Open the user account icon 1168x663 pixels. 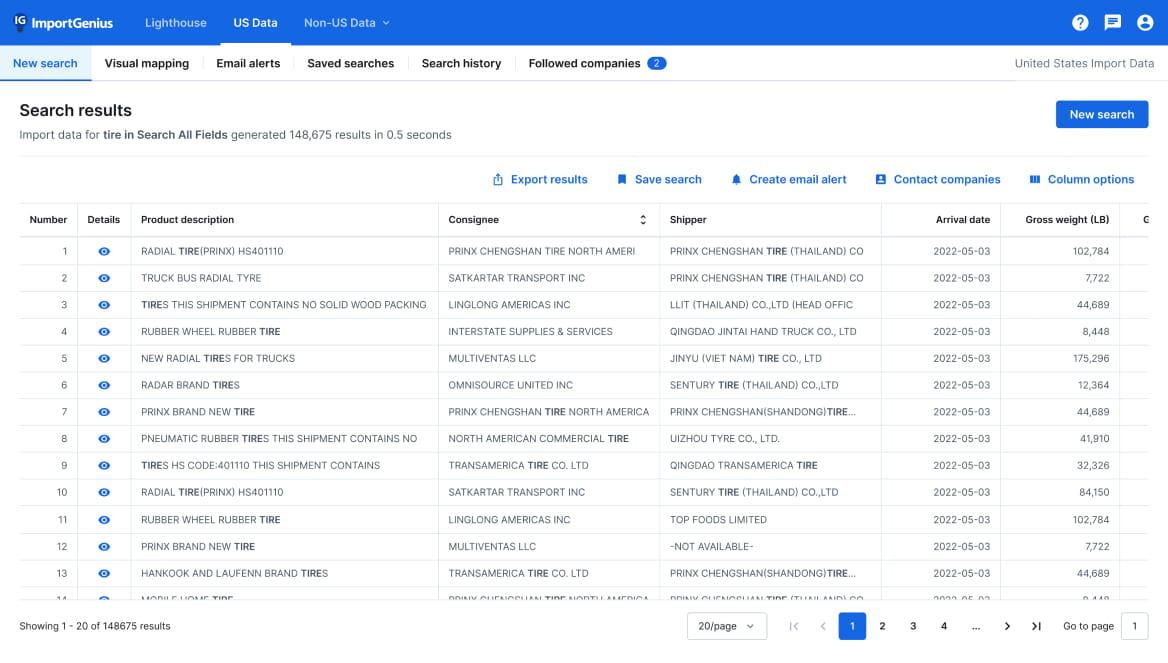click(1145, 22)
